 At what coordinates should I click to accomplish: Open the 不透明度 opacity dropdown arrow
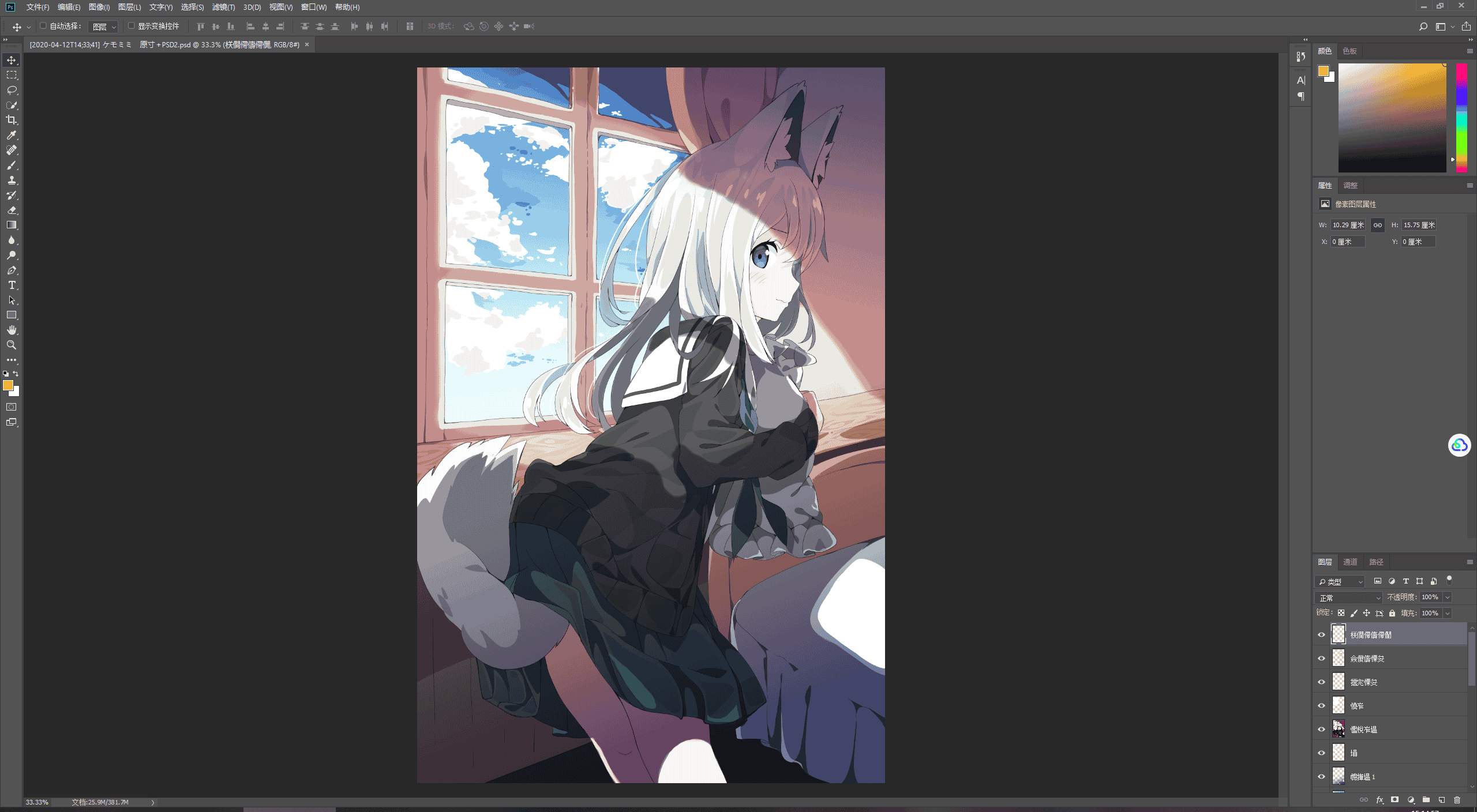[1447, 597]
